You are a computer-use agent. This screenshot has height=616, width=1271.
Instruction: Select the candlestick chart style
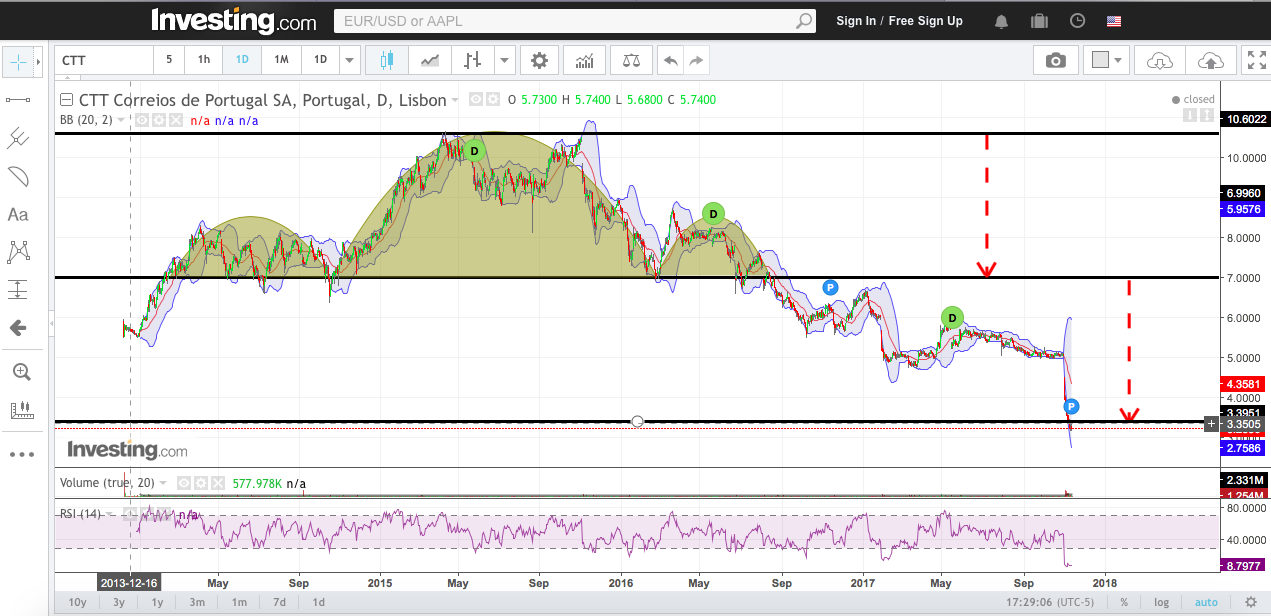[x=386, y=60]
